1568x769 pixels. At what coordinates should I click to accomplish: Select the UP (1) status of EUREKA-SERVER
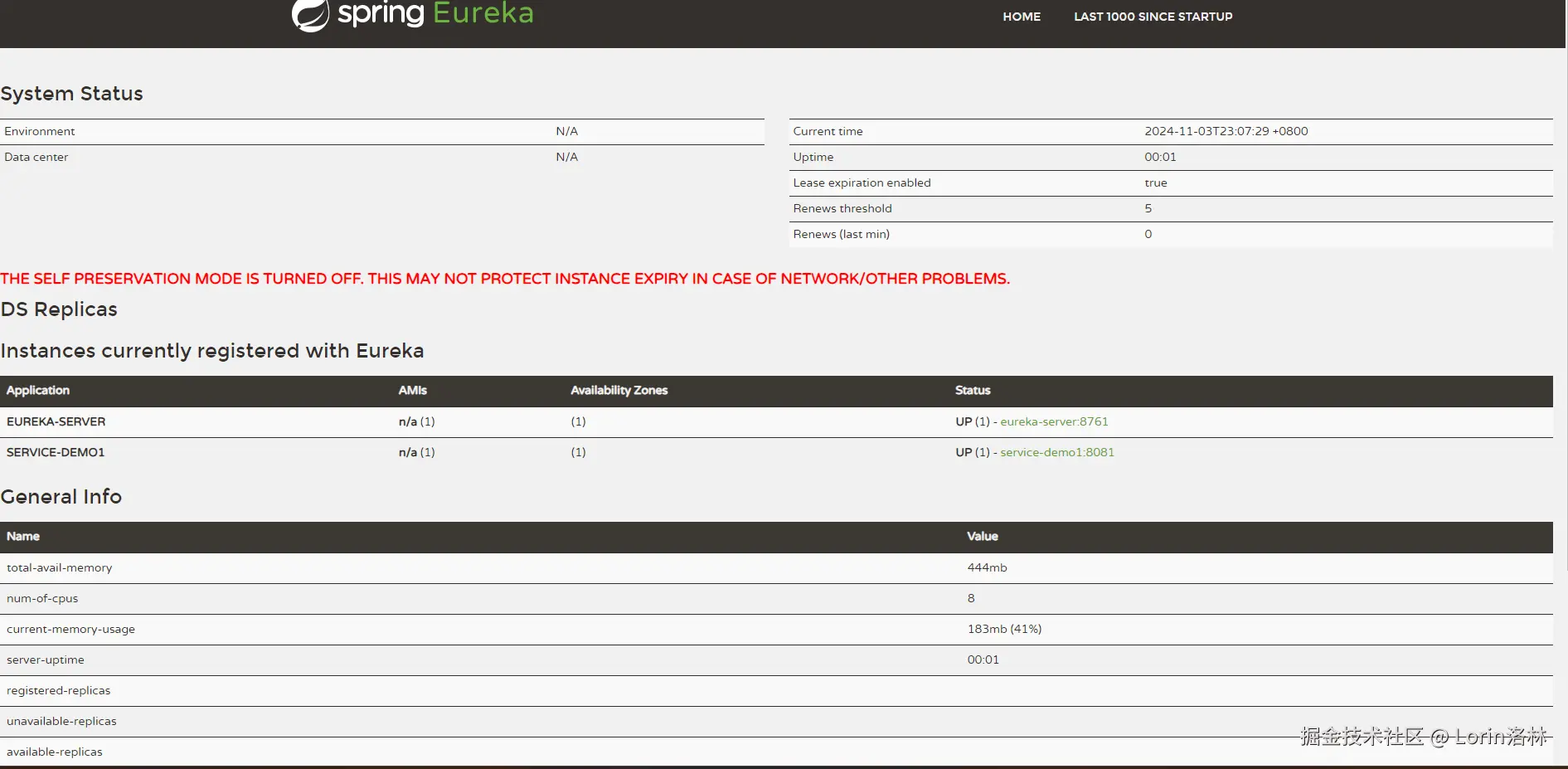pyautogui.click(x=973, y=421)
